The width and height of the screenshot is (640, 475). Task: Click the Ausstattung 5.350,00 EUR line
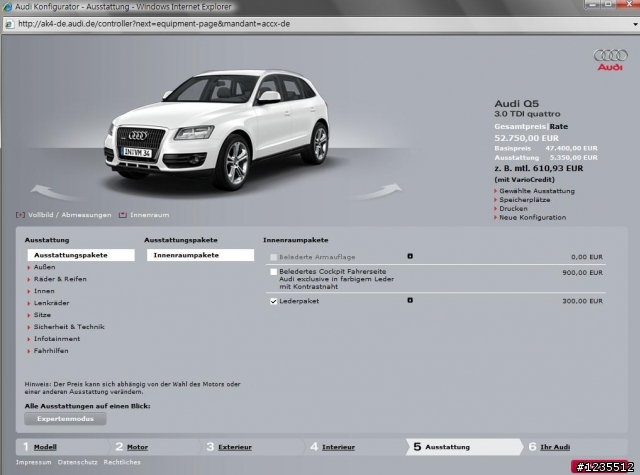pos(546,158)
